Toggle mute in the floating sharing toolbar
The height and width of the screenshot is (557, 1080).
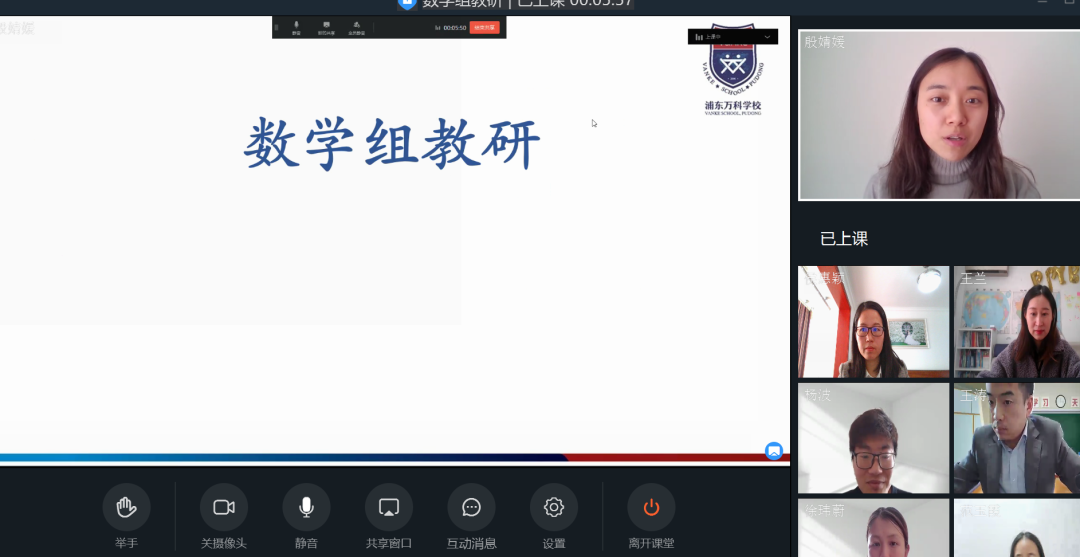(x=296, y=27)
